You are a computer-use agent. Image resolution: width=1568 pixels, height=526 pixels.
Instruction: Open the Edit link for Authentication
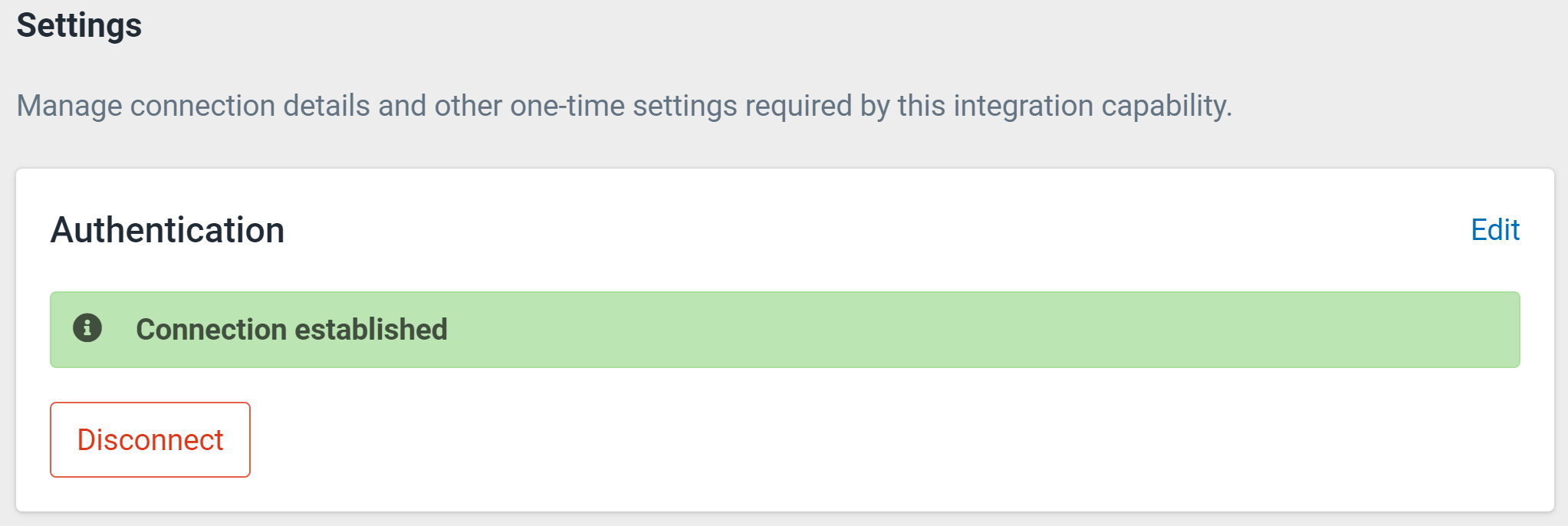1494,230
